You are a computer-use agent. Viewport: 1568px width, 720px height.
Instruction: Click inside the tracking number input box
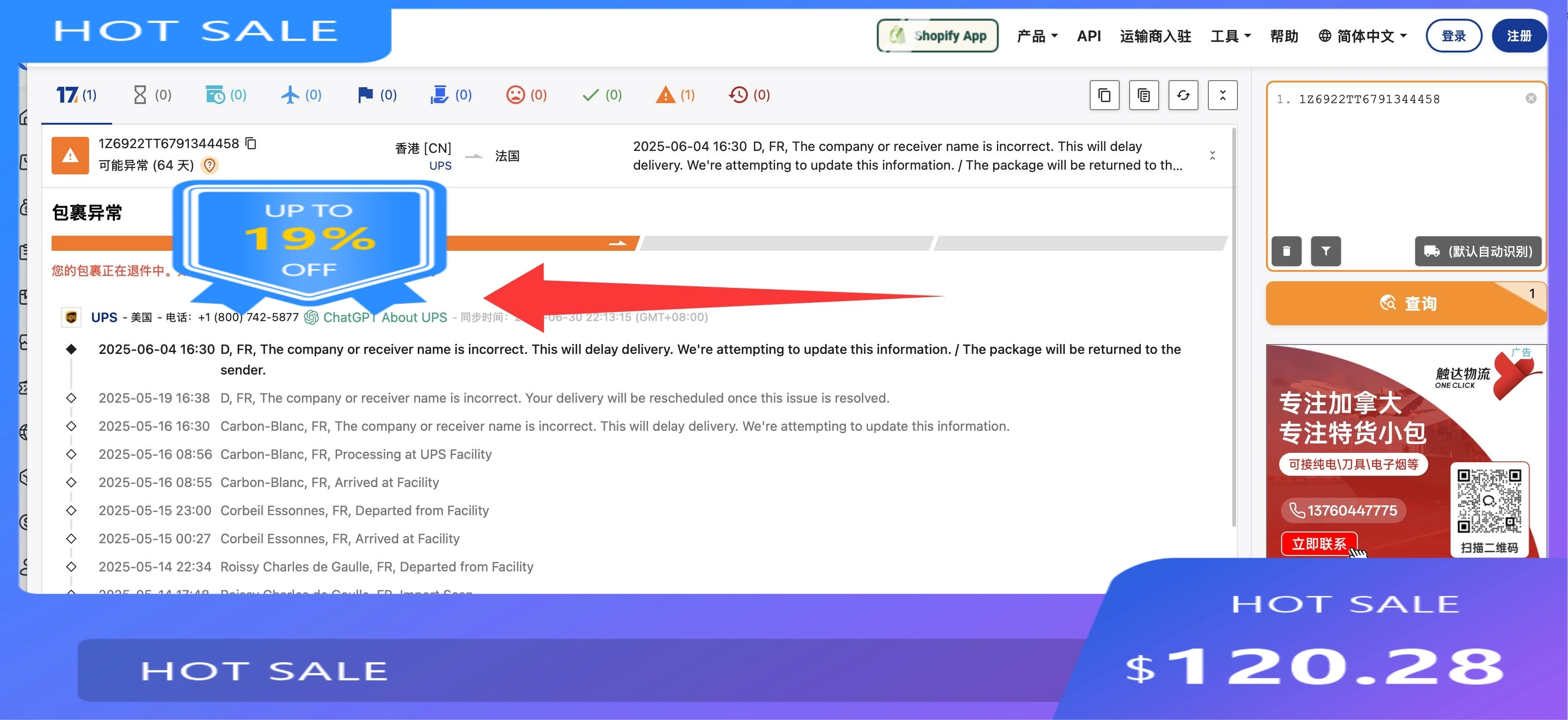click(x=1400, y=165)
